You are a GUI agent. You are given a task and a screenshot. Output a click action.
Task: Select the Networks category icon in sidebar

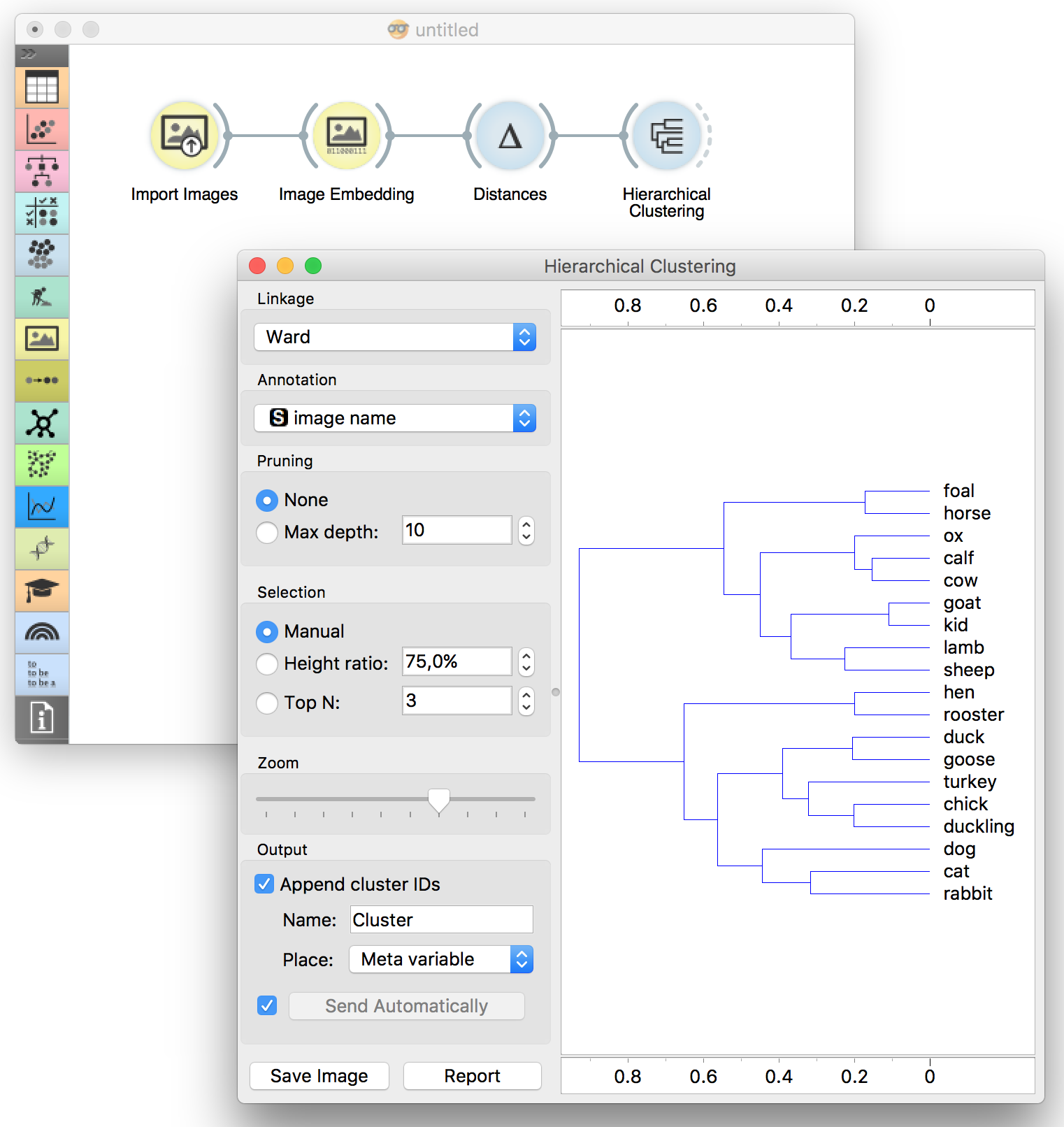pyautogui.click(x=42, y=423)
